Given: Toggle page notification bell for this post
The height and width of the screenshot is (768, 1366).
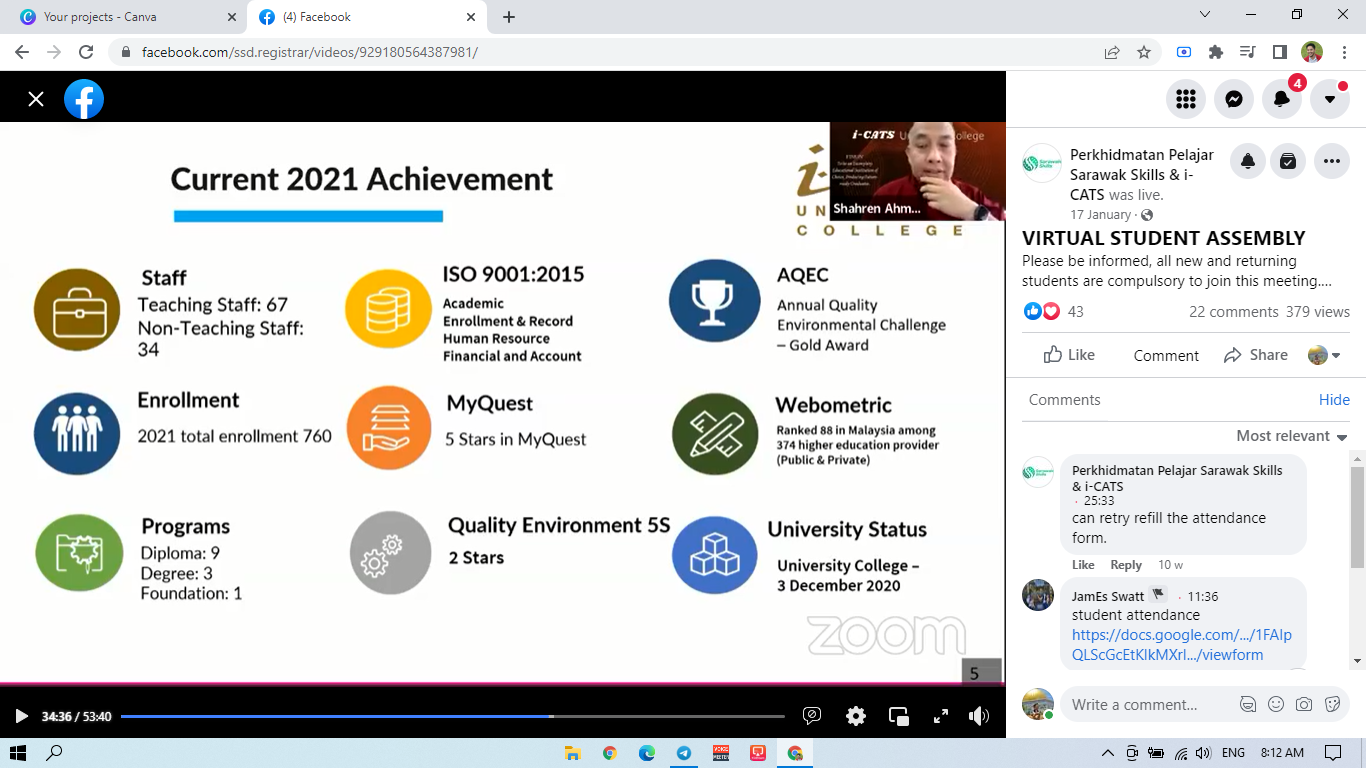Looking at the screenshot, I should click(x=1248, y=161).
